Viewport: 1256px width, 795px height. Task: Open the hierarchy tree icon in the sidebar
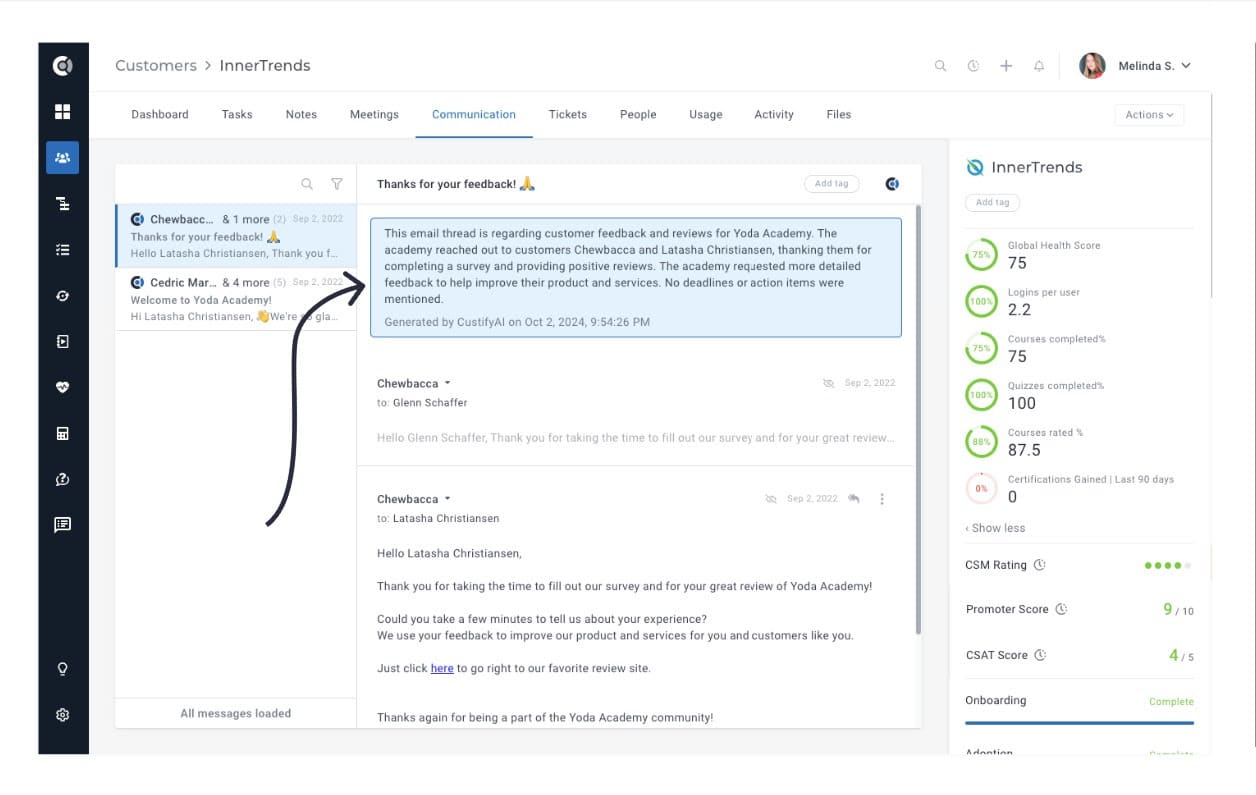[x=62, y=204]
